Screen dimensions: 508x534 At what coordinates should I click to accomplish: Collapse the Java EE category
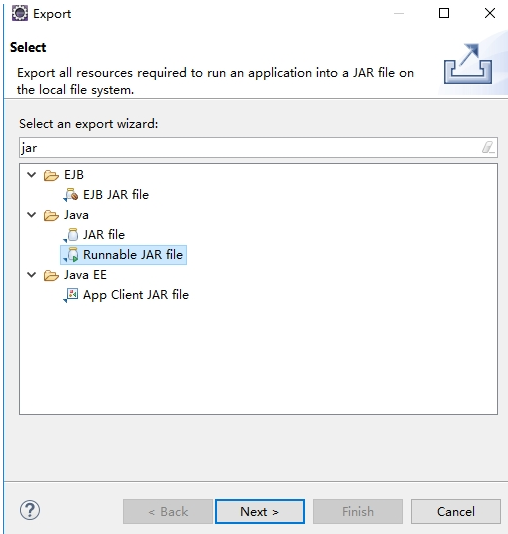(32, 274)
